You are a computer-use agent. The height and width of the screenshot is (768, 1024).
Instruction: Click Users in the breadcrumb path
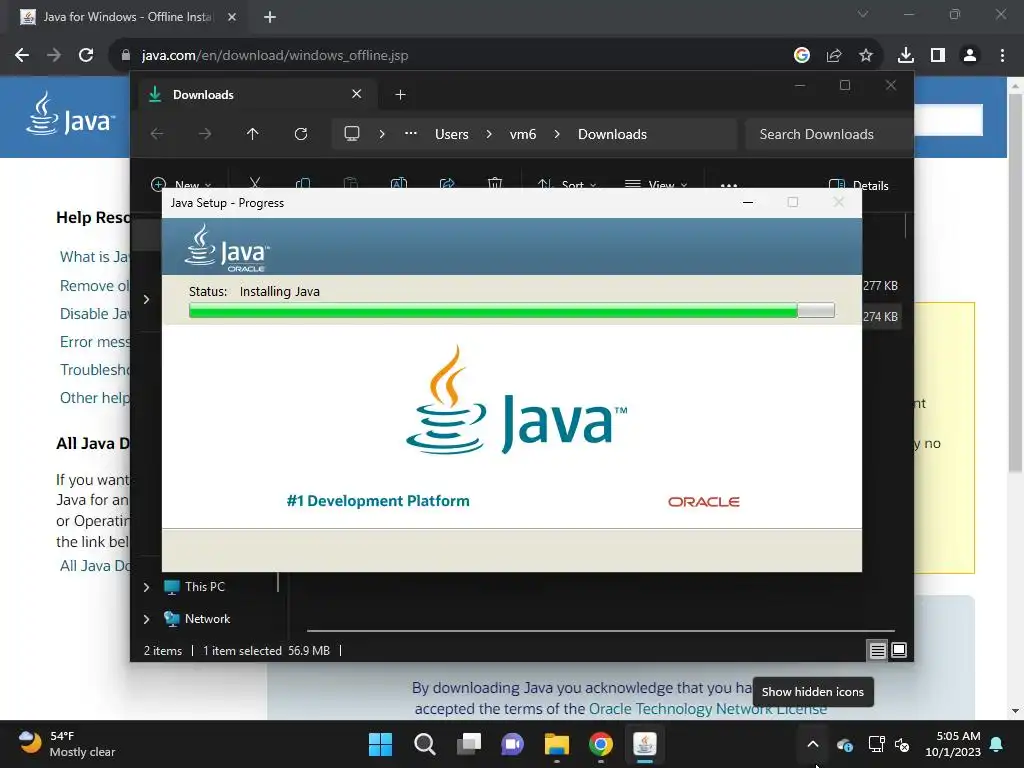point(452,135)
